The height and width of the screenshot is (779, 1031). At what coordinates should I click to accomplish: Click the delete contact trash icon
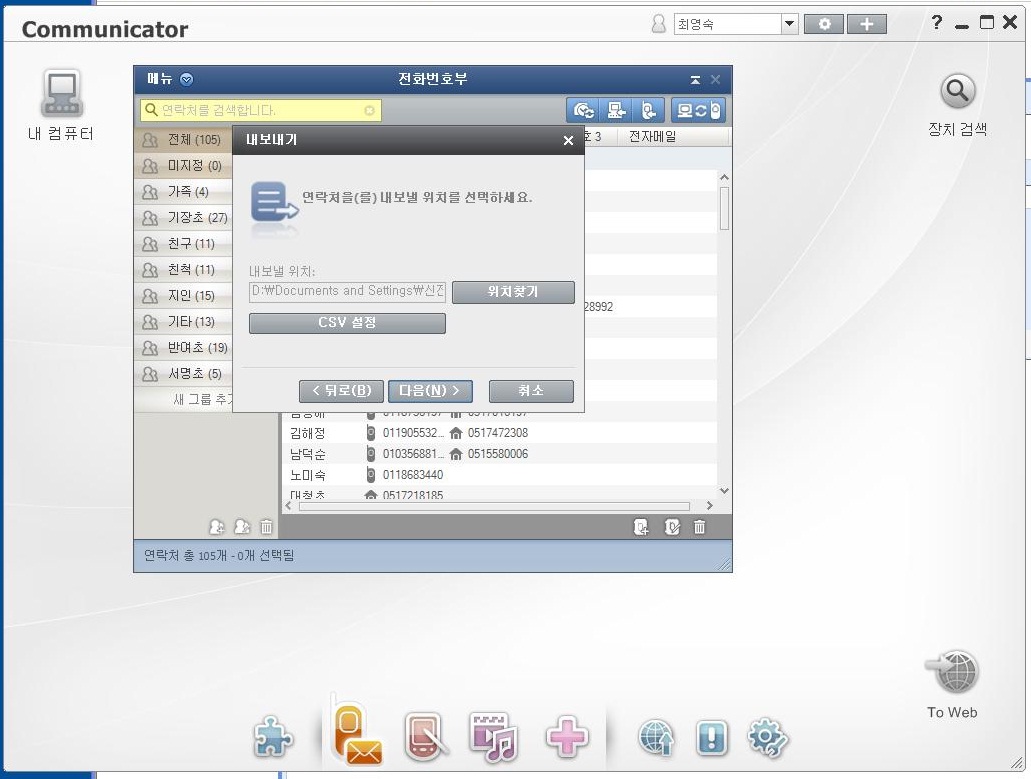tap(700, 527)
